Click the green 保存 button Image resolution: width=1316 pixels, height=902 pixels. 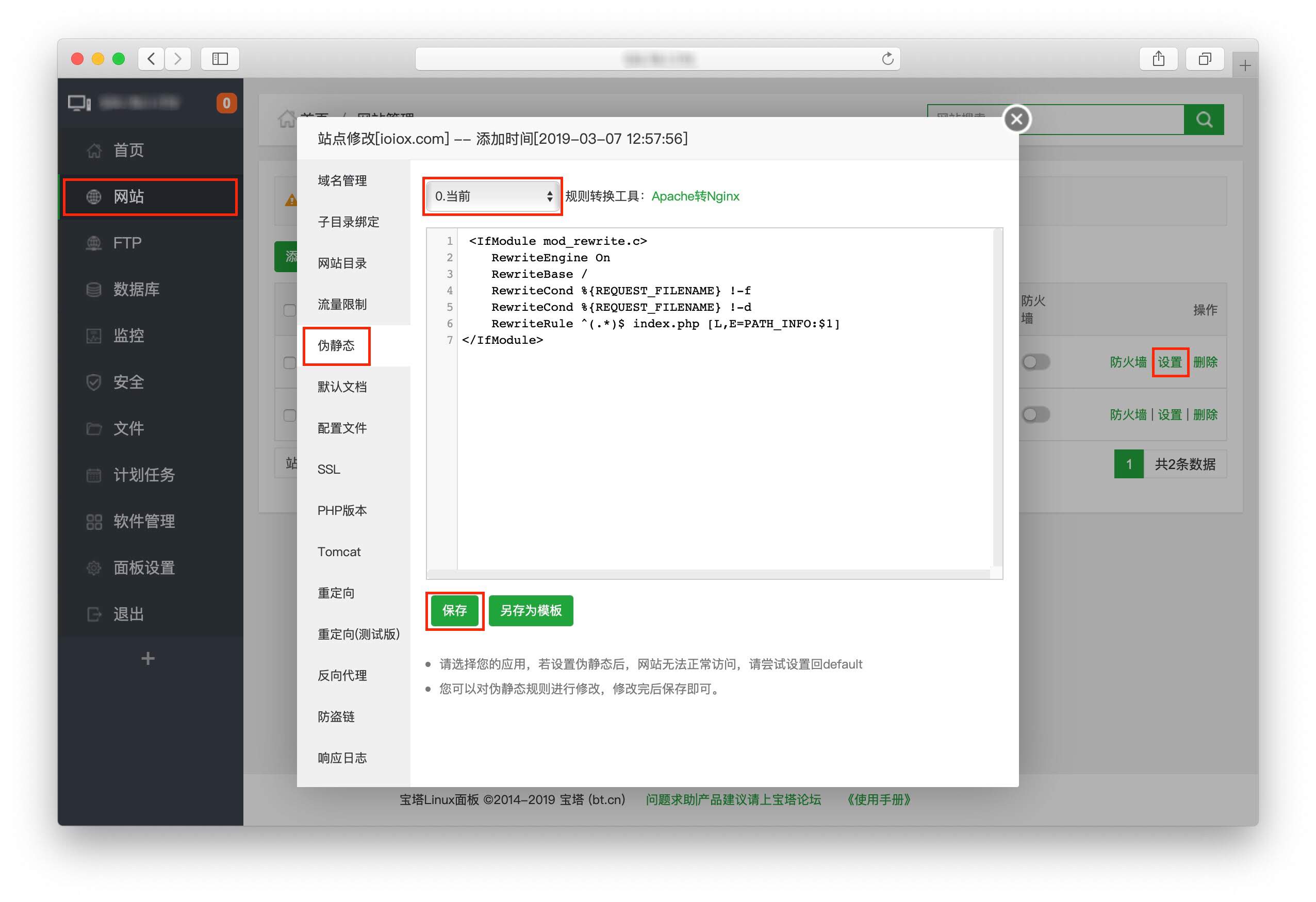click(454, 611)
